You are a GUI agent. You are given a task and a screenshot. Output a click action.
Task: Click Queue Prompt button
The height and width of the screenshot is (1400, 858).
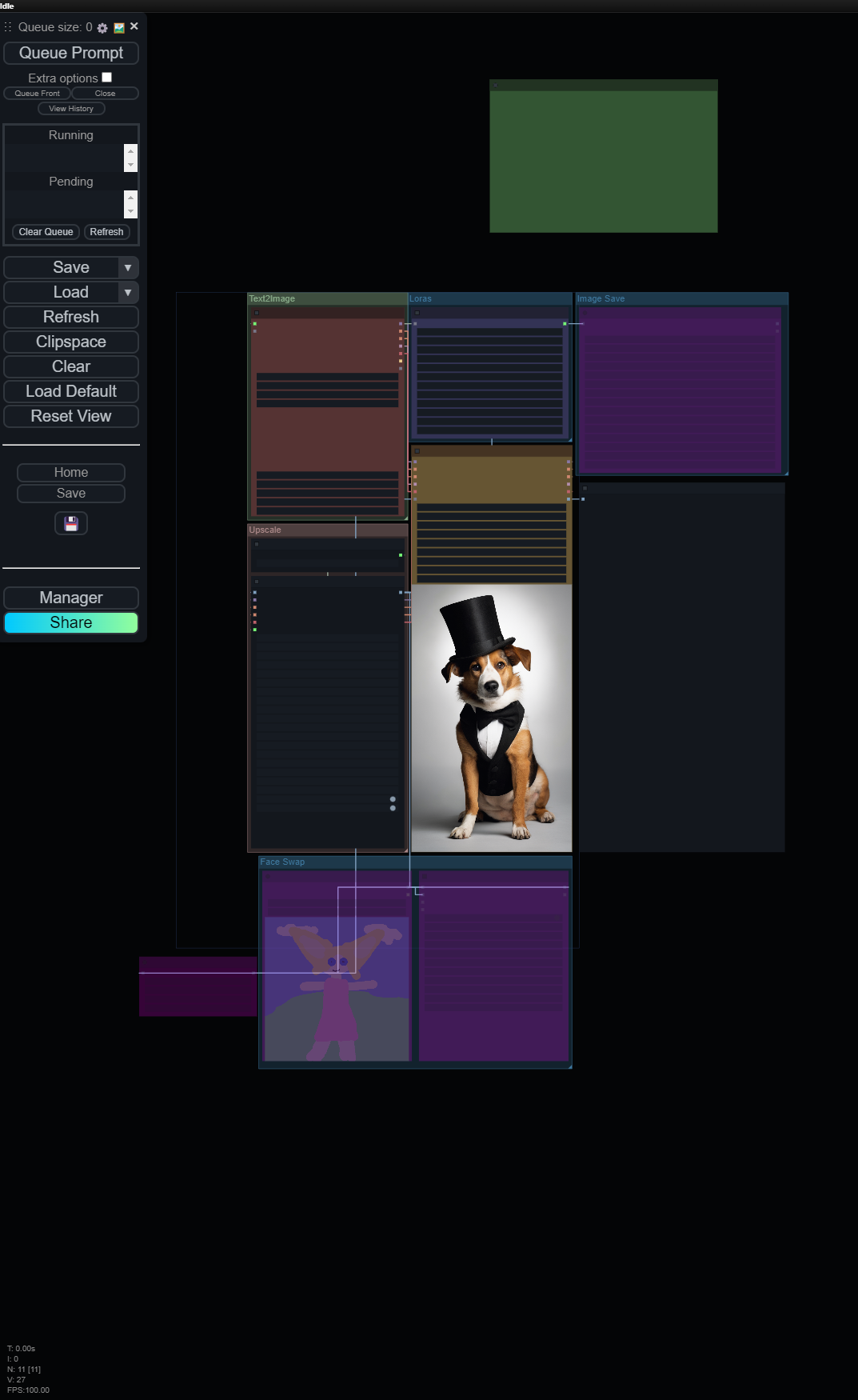point(71,53)
